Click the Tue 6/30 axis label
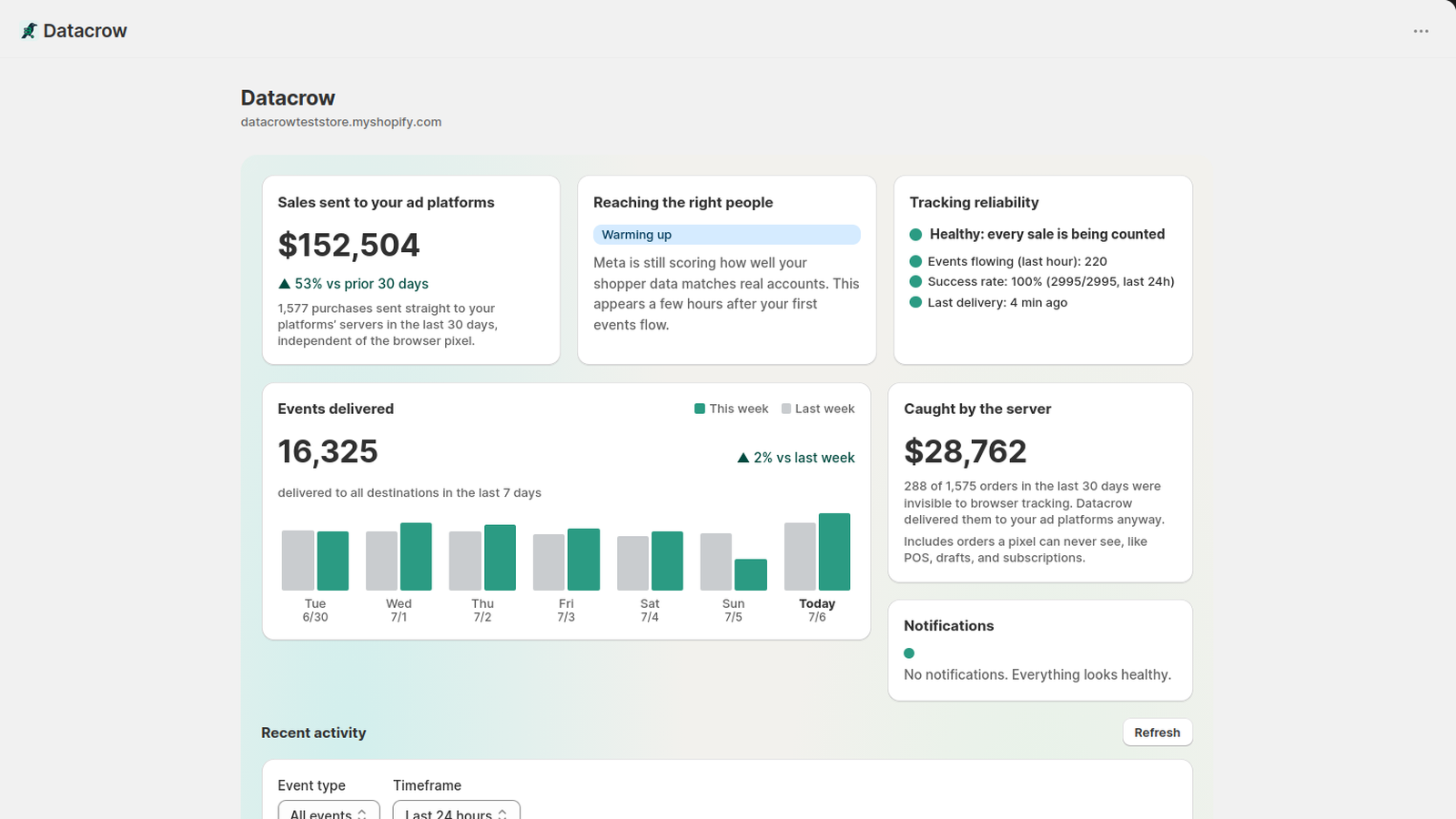Viewport: 1456px width, 819px height. [315, 611]
